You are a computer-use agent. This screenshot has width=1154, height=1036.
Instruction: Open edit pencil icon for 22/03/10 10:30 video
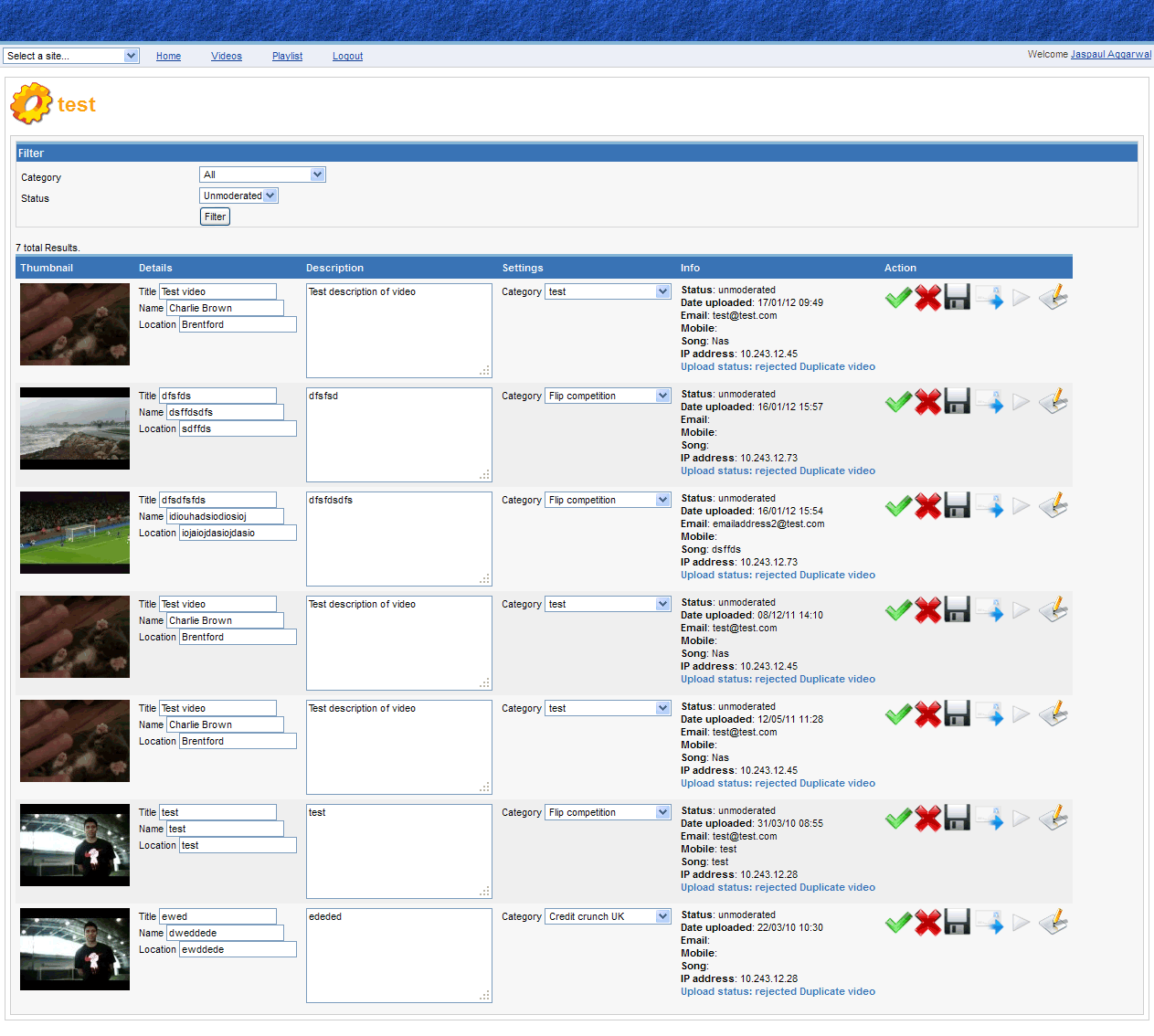(x=1053, y=923)
